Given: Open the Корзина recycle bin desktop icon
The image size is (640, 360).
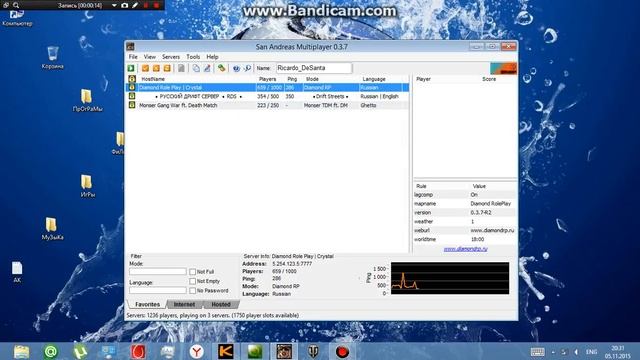Looking at the screenshot, I should 53,58.
